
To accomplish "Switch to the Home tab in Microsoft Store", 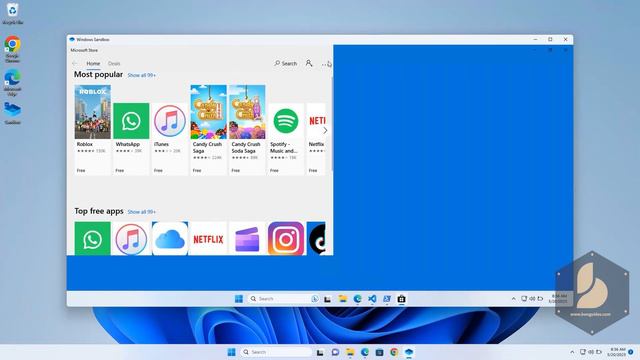I will pos(93,64).
